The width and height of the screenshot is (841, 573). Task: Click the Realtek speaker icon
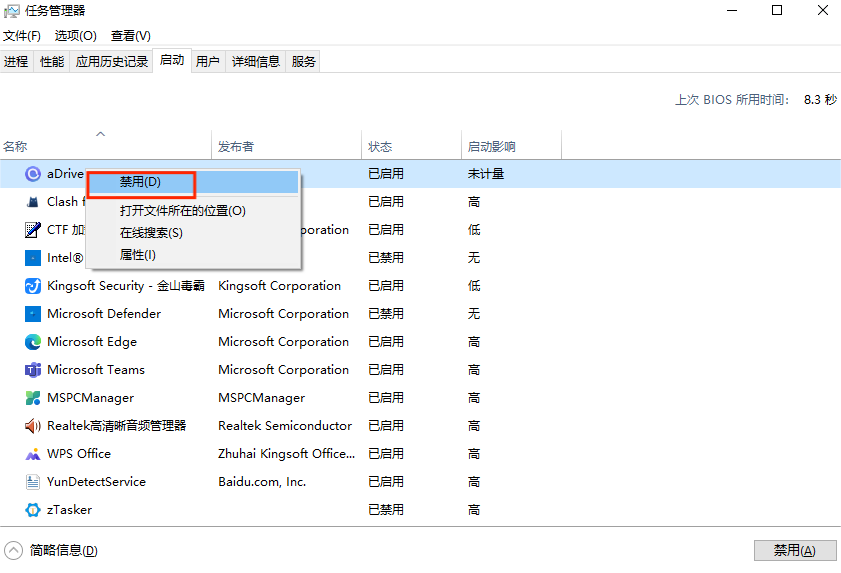pos(33,426)
